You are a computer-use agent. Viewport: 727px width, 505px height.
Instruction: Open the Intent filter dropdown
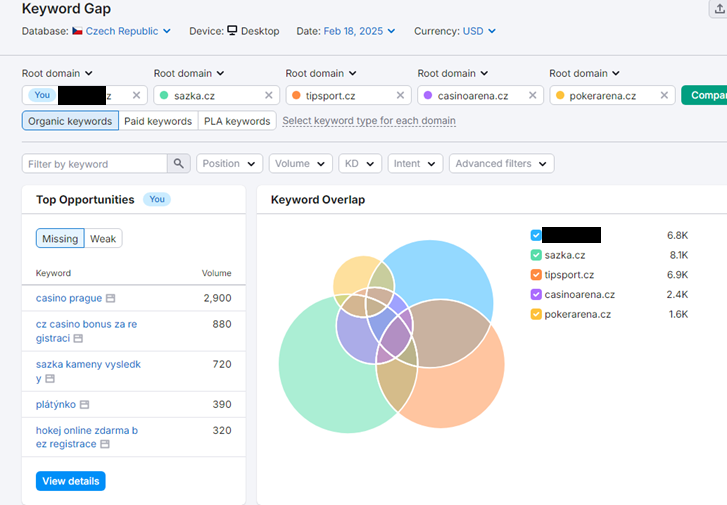click(415, 163)
